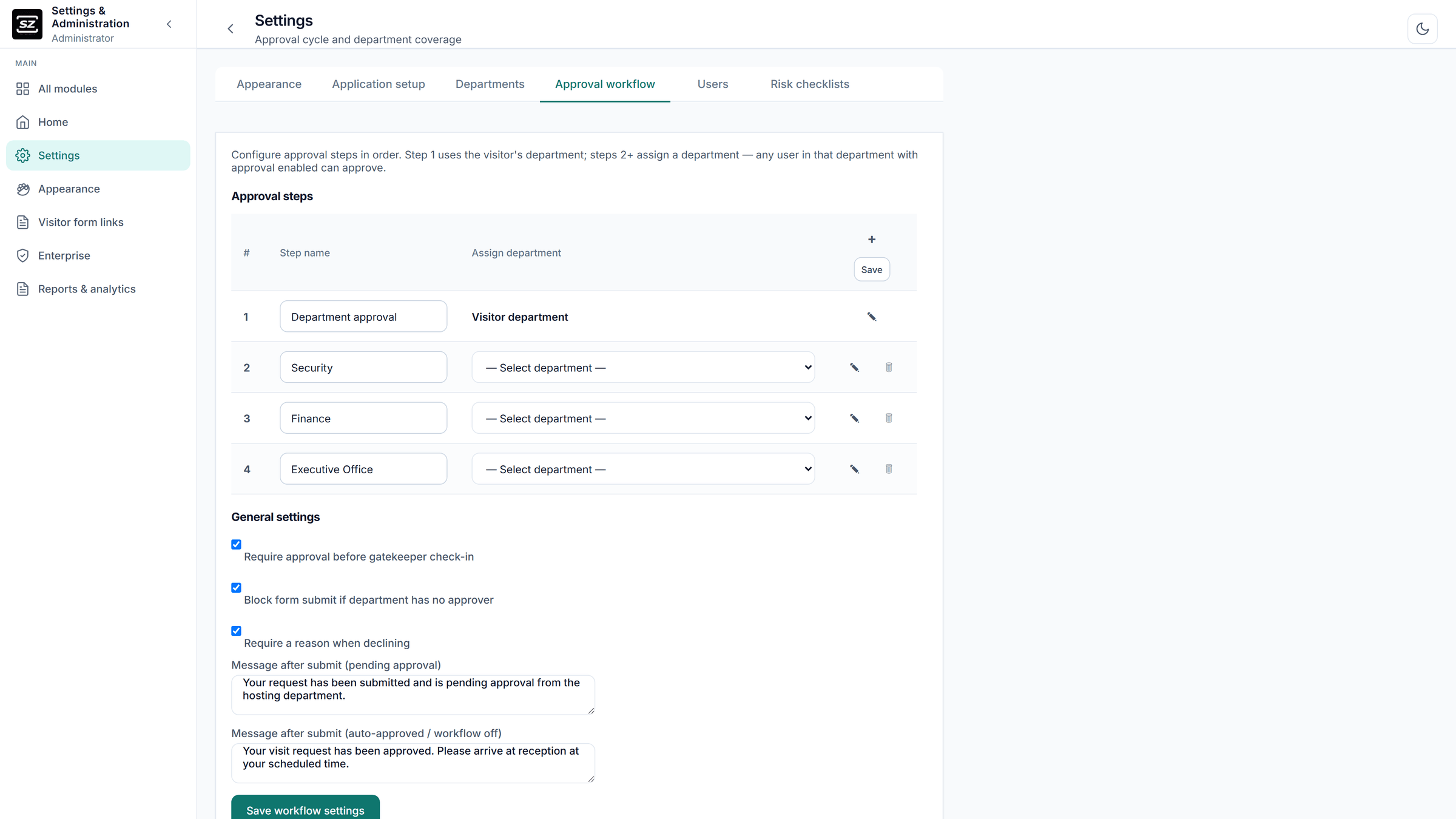Open department dropdown for Finance step

(x=643, y=419)
